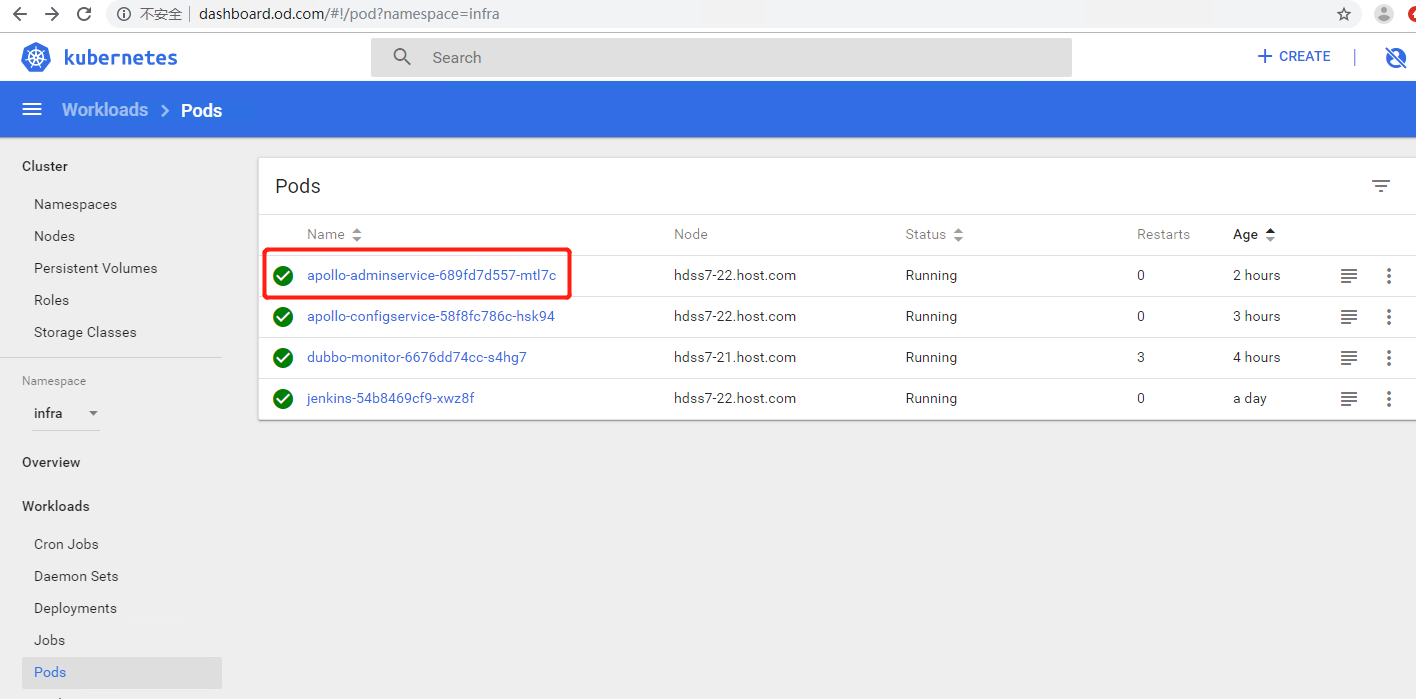The height and width of the screenshot is (699, 1416).
Task: Click the filter icon in Pods card
Action: click(1380, 186)
